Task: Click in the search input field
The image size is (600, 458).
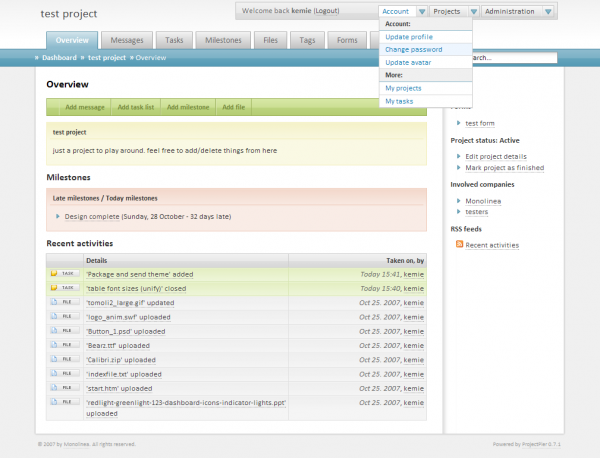Action: coord(514,57)
